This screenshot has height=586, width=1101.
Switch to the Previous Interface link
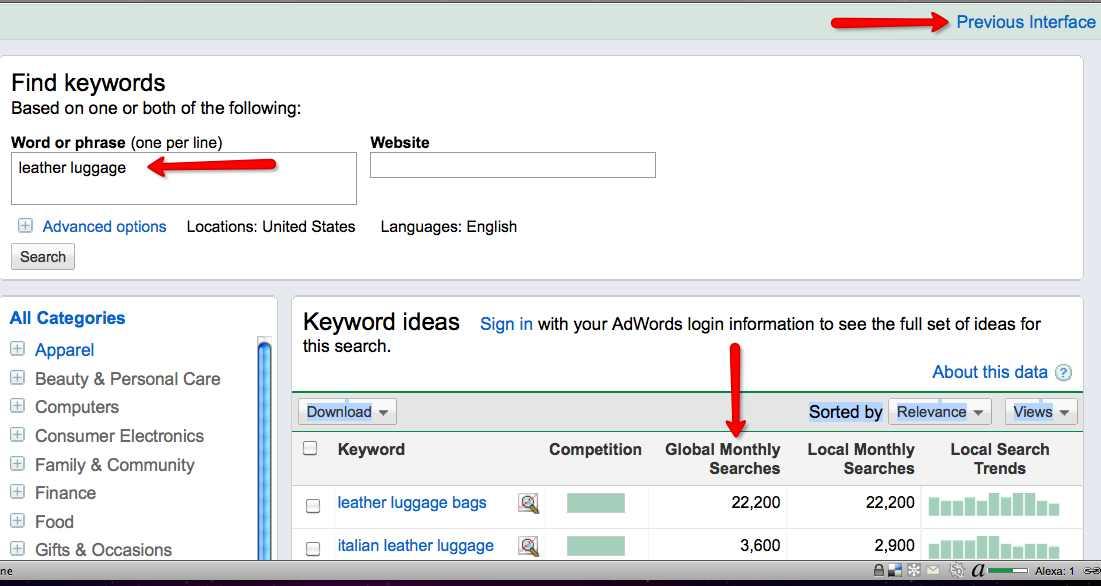pos(1025,22)
